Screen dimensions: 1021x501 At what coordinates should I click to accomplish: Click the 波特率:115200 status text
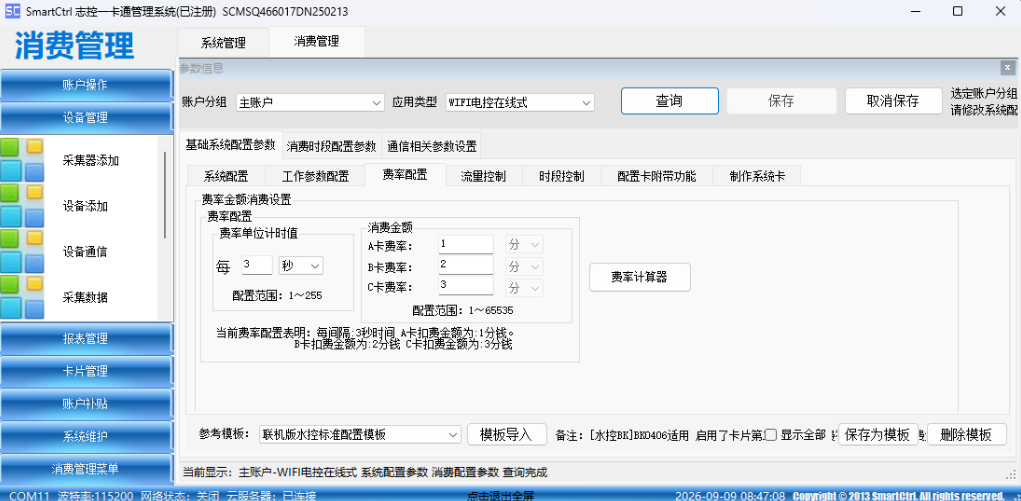tap(96, 496)
